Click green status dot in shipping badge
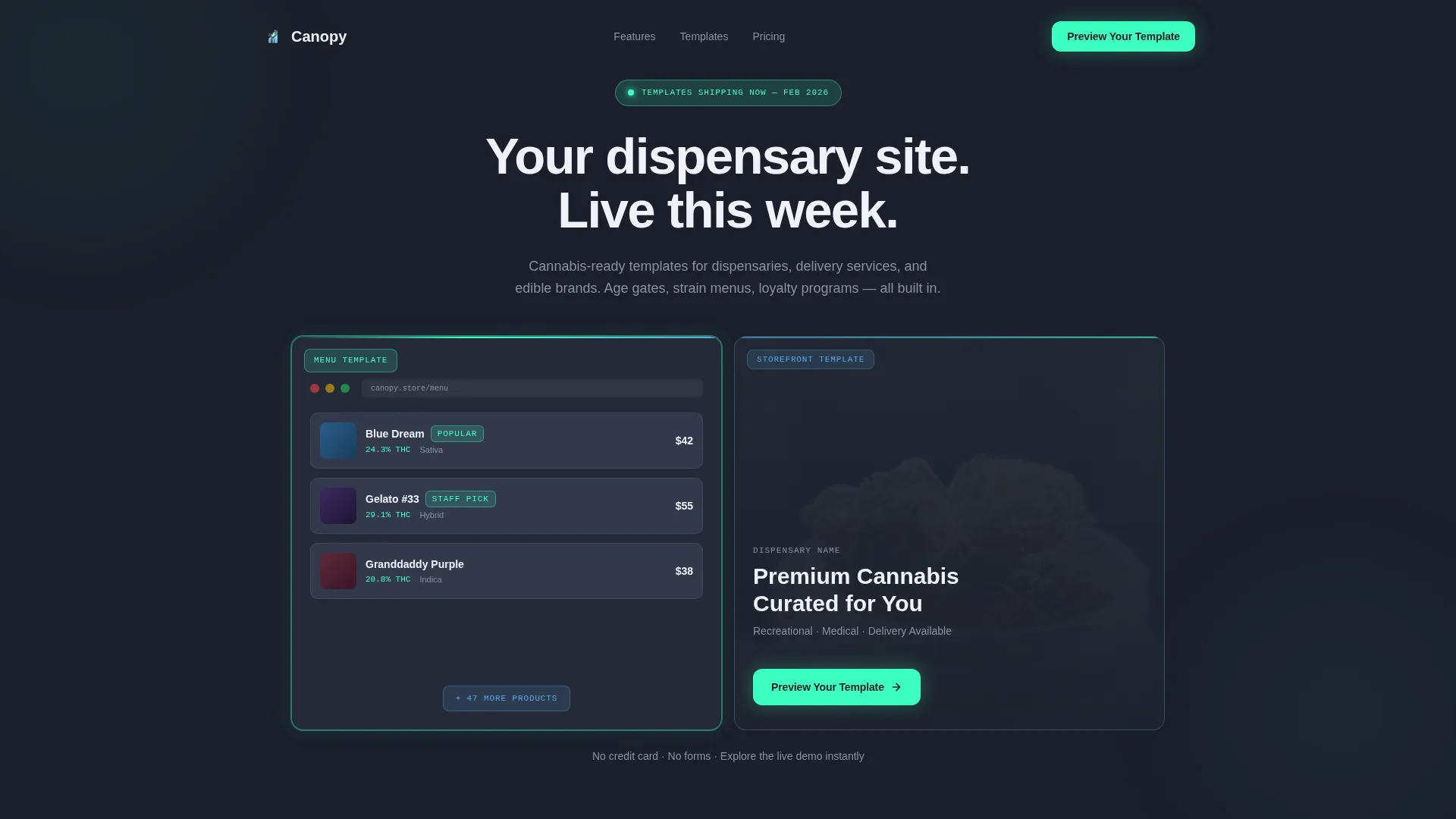1456x819 pixels. click(x=631, y=93)
